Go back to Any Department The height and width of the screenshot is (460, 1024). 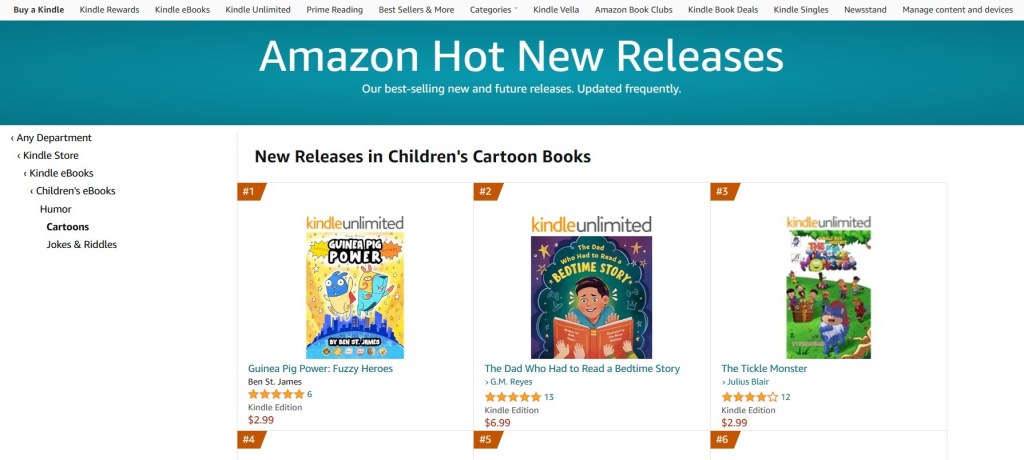click(x=52, y=138)
